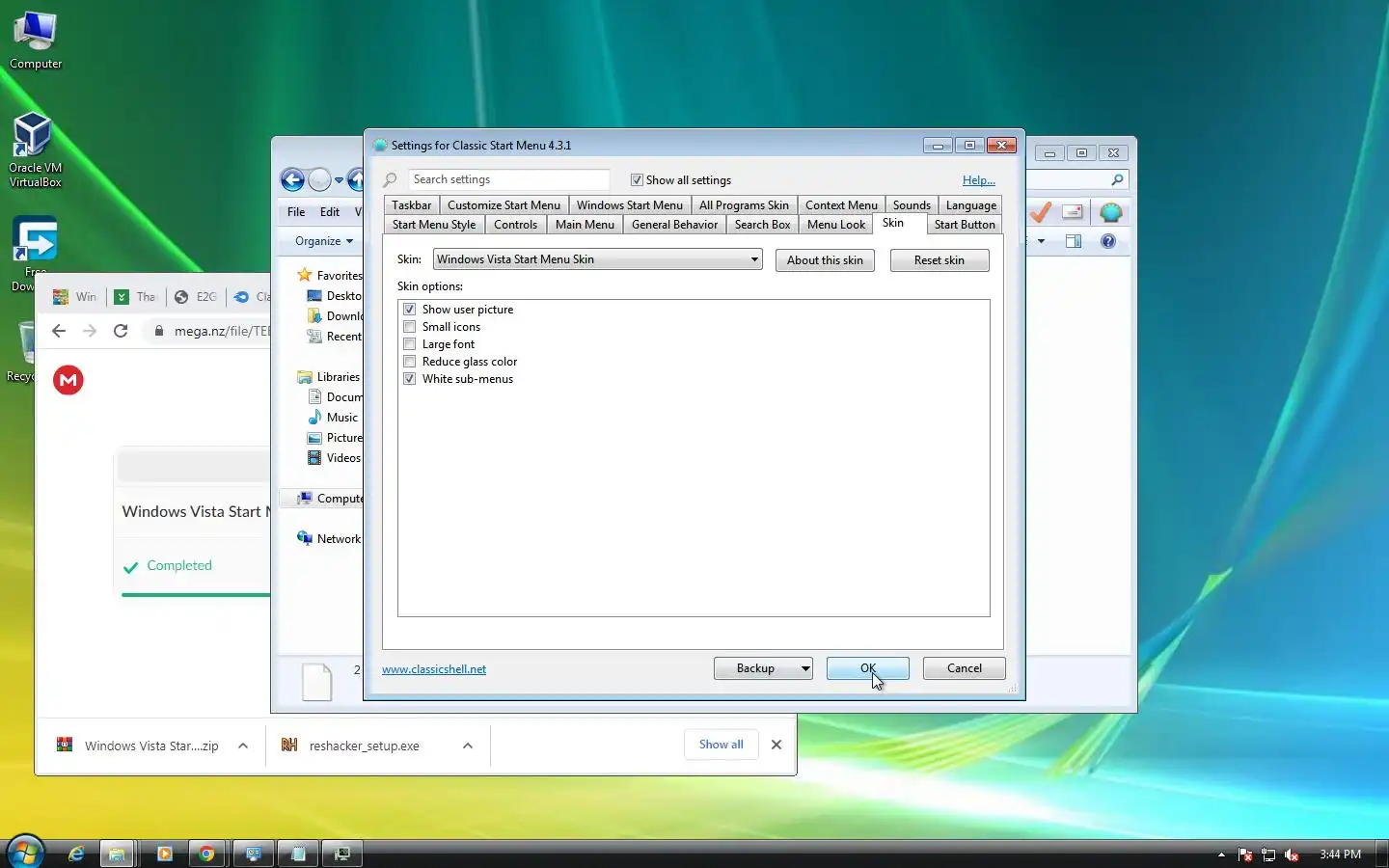Viewport: 1389px width, 868px height.
Task: Click the network tray icon
Action: pos(1268,854)
